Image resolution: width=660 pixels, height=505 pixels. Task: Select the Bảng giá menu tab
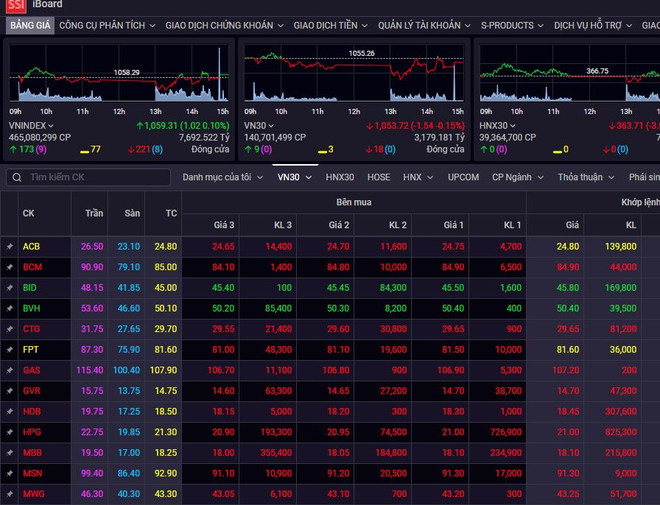coord(29,24)
